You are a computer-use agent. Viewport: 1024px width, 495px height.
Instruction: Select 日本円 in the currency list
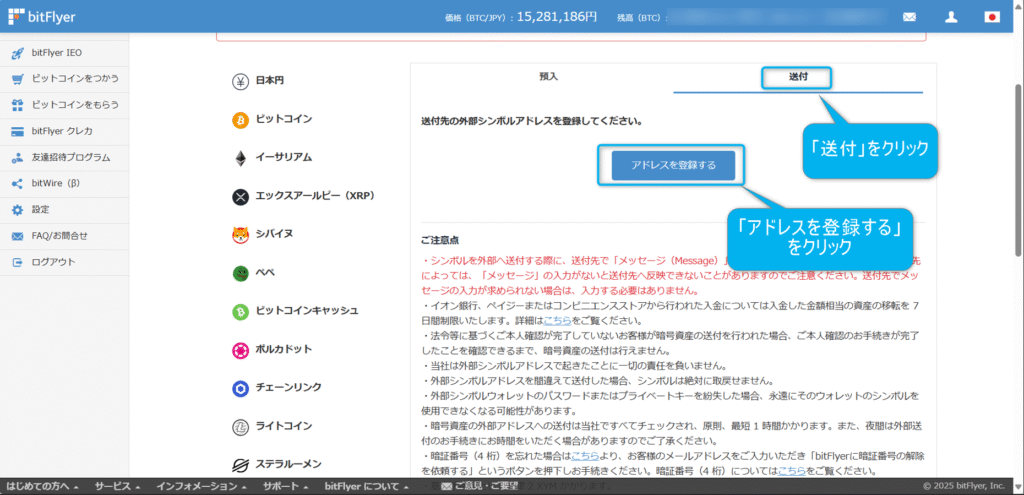269,81
